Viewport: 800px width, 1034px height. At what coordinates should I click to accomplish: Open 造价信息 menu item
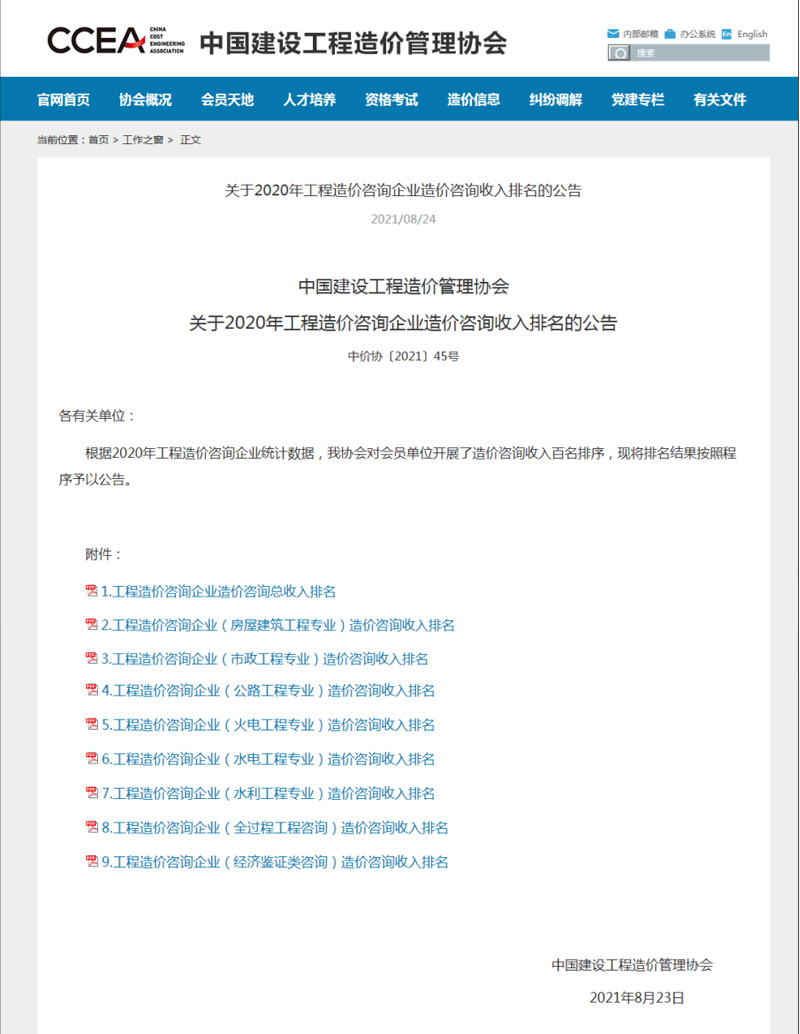474,100
